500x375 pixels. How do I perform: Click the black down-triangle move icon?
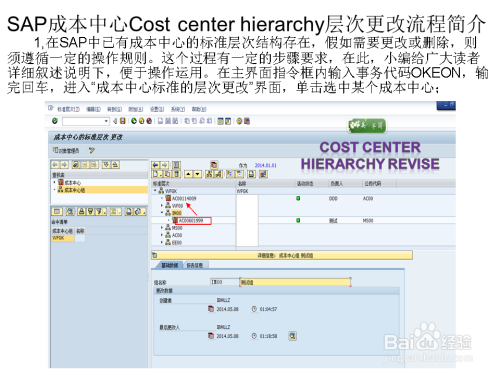point(197,174)
